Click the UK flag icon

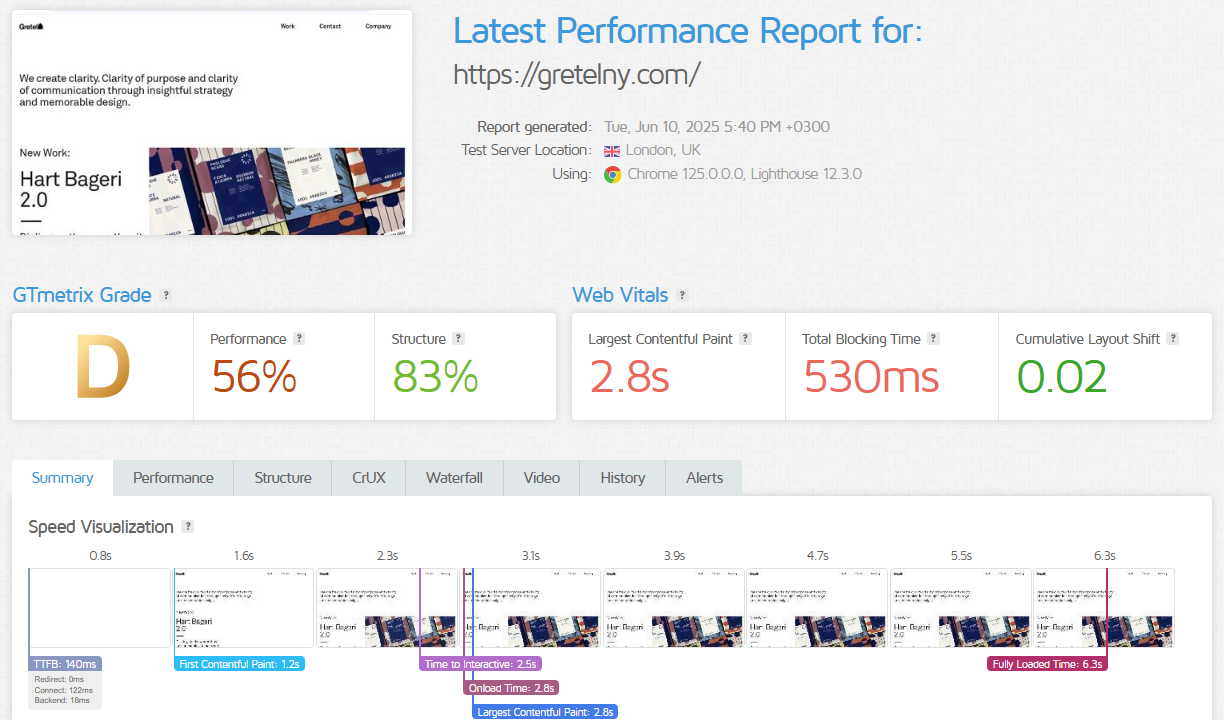[x=611, y=151]
